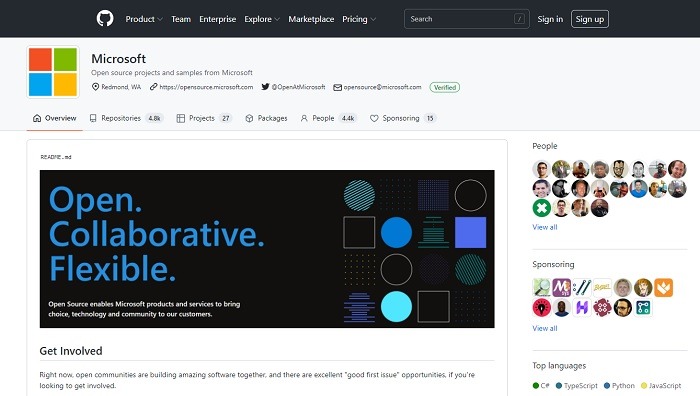The width and height of the screenshot is (700, 396).
Task: Click the package cube icon
Action: pos(249,118)
